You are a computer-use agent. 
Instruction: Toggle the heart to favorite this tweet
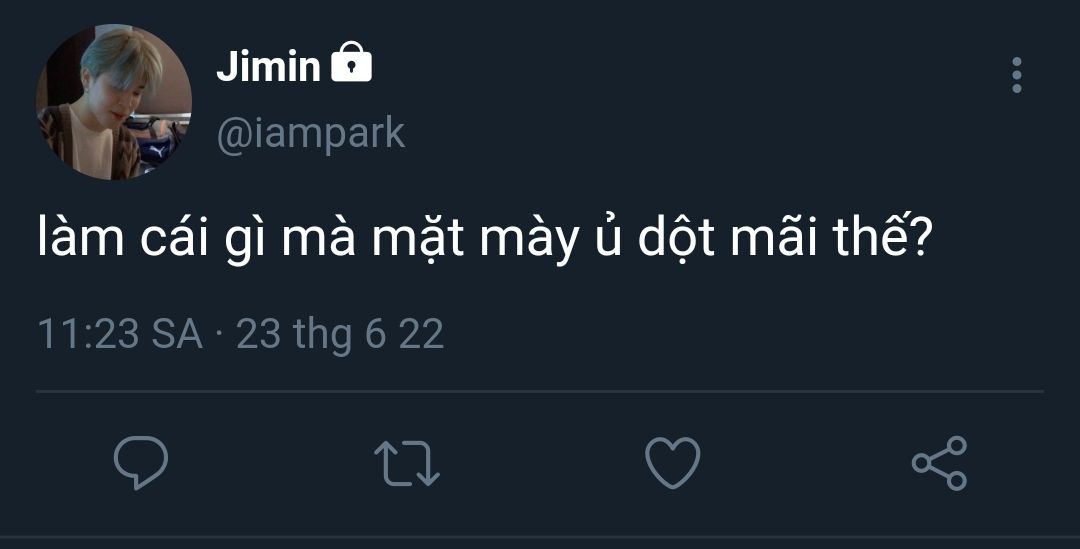(672, 463)
